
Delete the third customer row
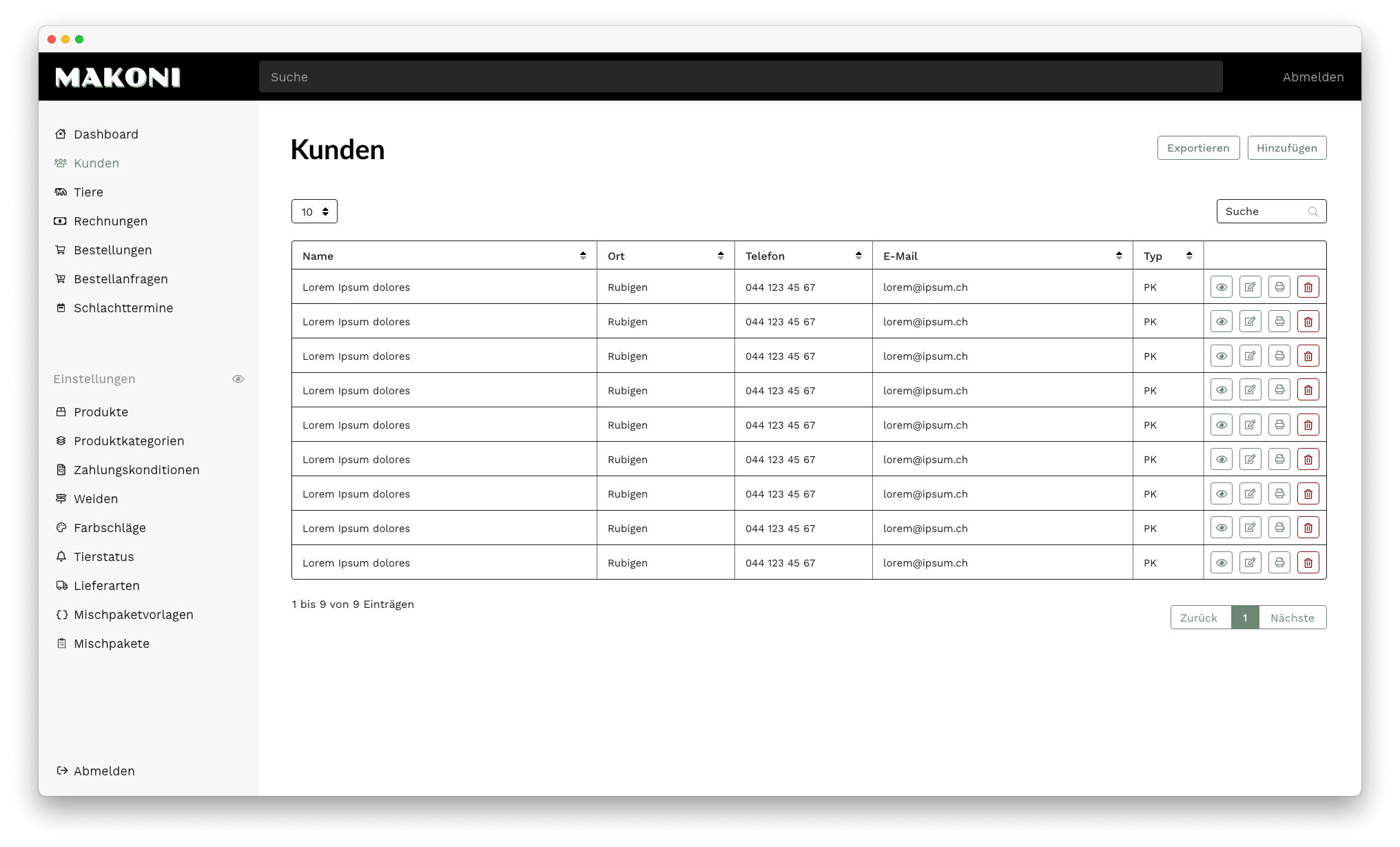click(1308, 356)
